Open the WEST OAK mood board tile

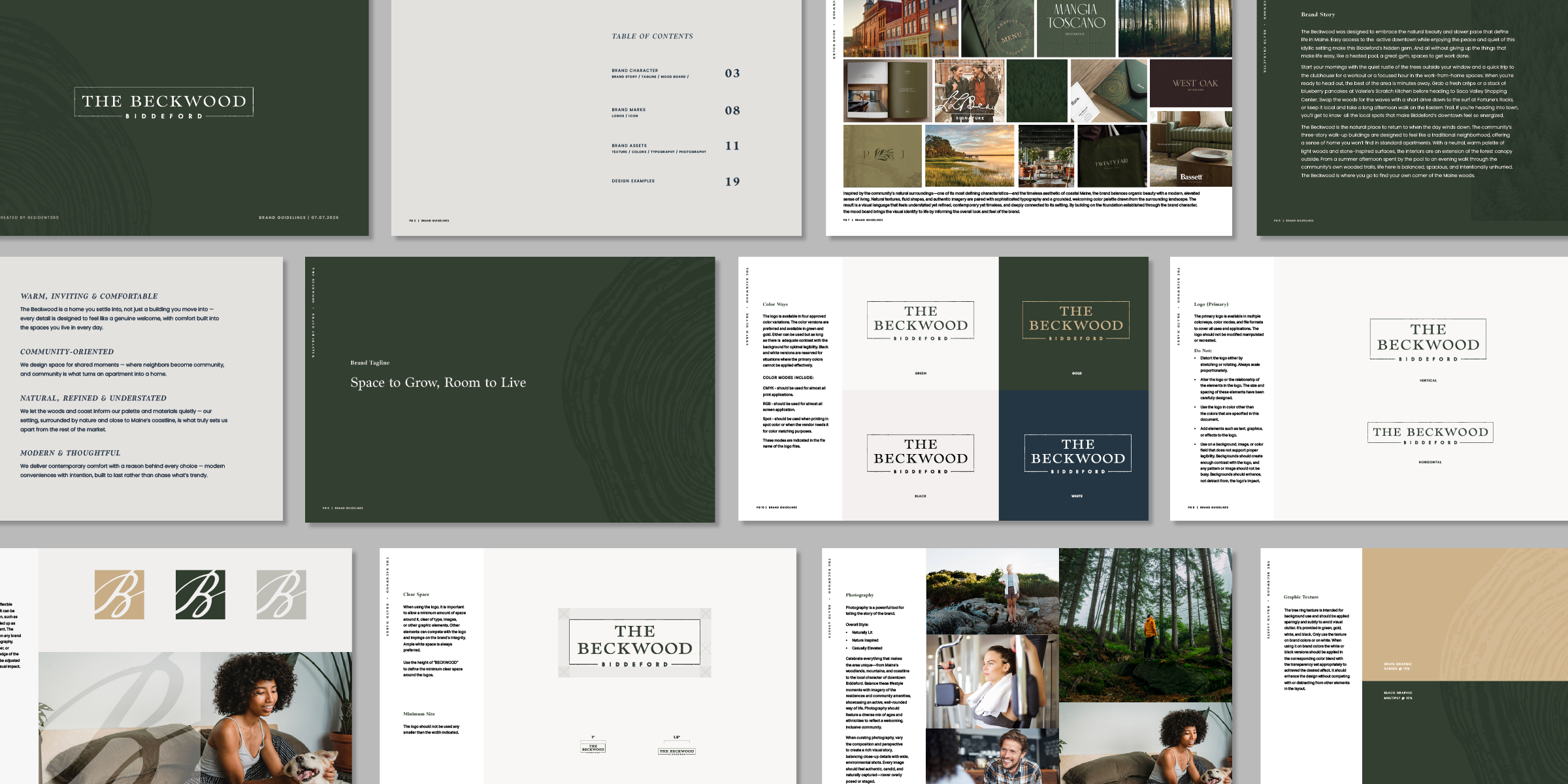(x=1190, y=83)
